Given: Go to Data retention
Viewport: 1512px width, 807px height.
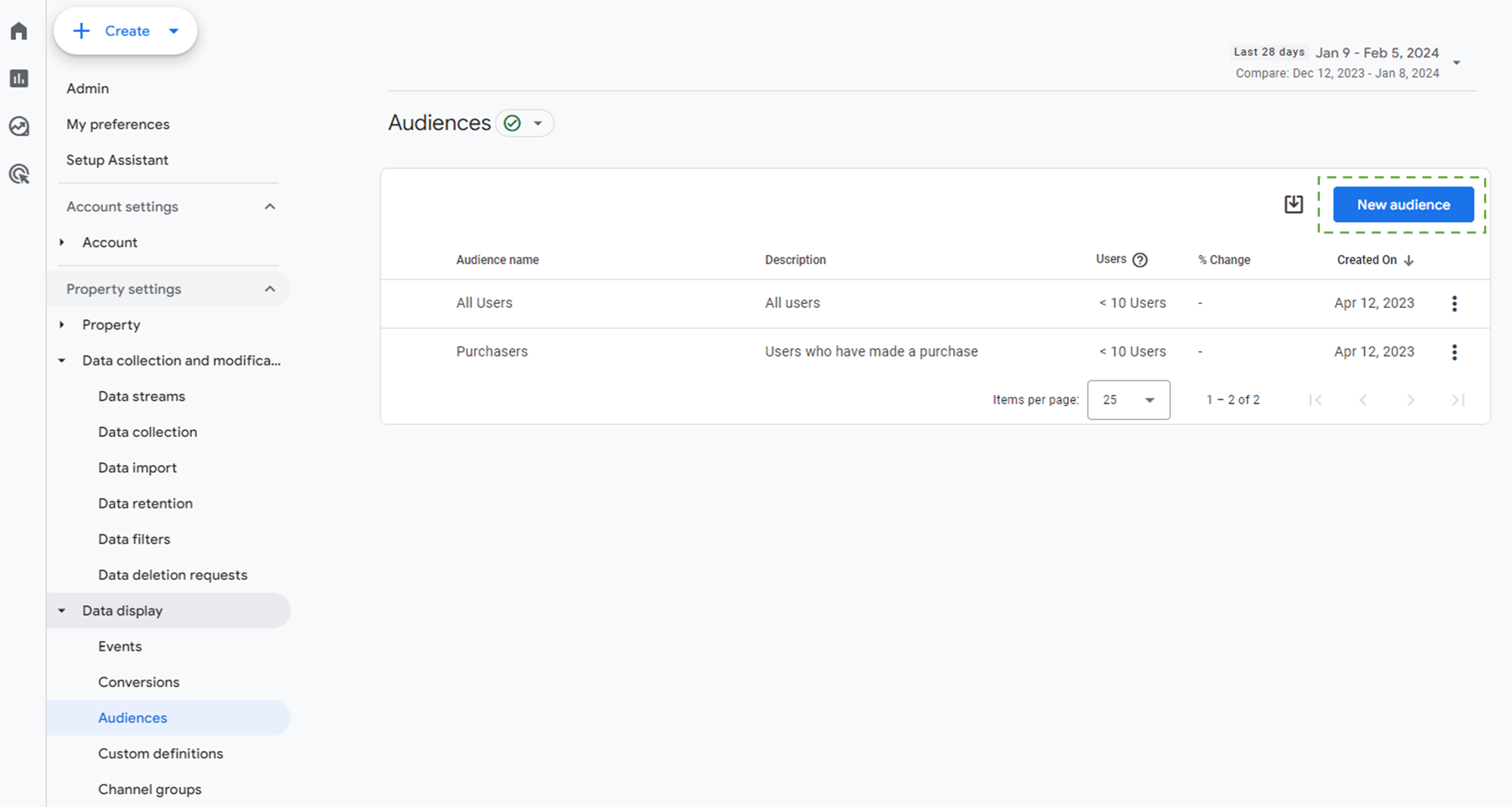Looking at the screenshot, I should [145, 504].
